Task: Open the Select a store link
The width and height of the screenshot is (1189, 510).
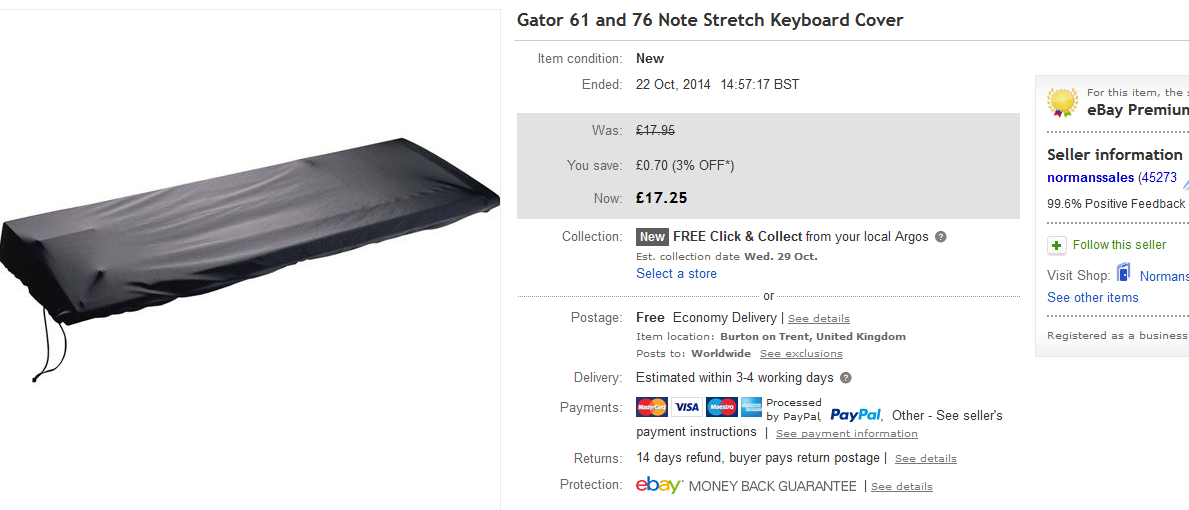Action: pyautogui.click(x=676, y=273)
